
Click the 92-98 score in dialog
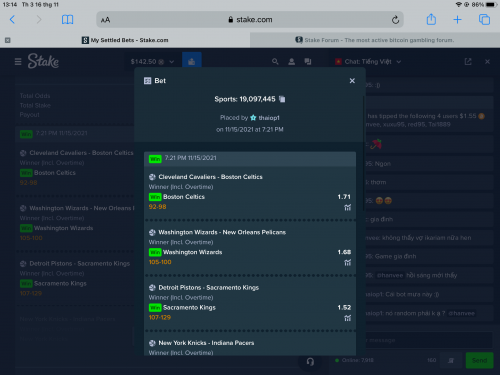157,207
